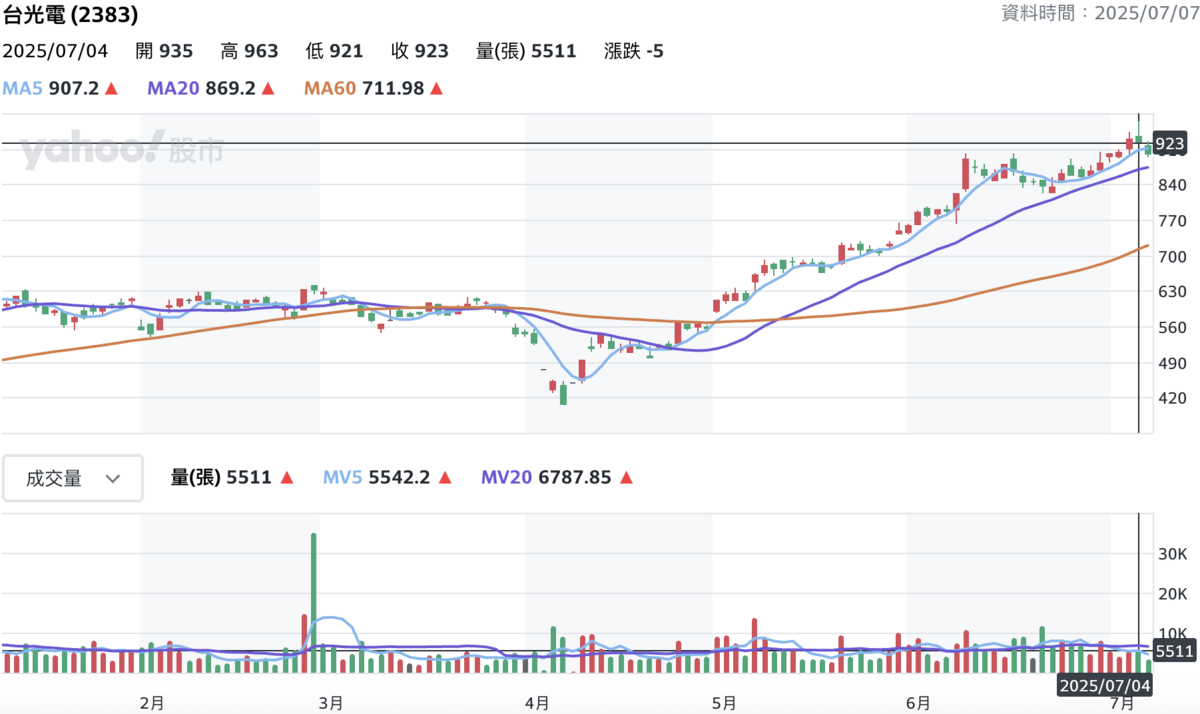Viewport: 1200px width, 714px height.
Task: Click the 5月 month label on the time axis
Action: 725,703
